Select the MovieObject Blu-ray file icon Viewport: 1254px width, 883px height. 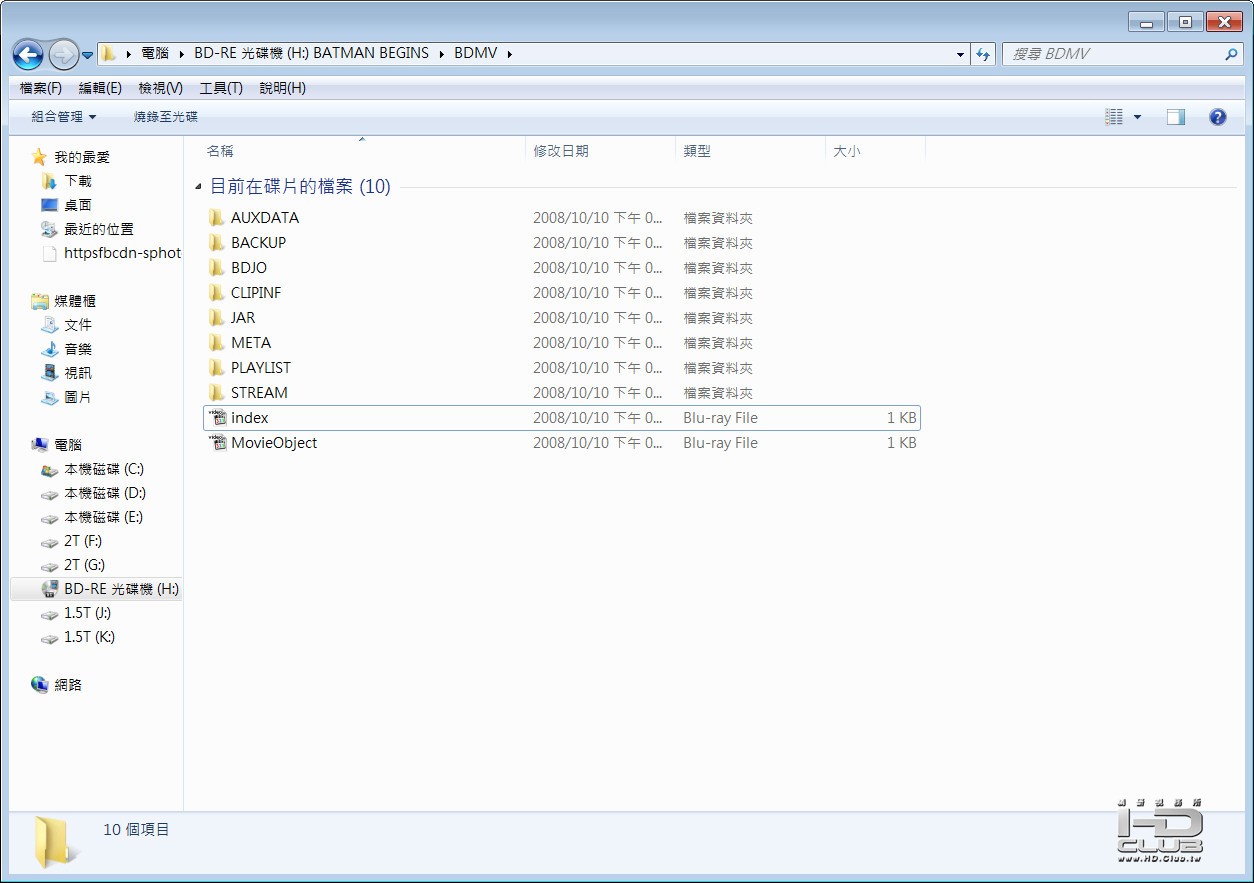[x=216, y=443]
